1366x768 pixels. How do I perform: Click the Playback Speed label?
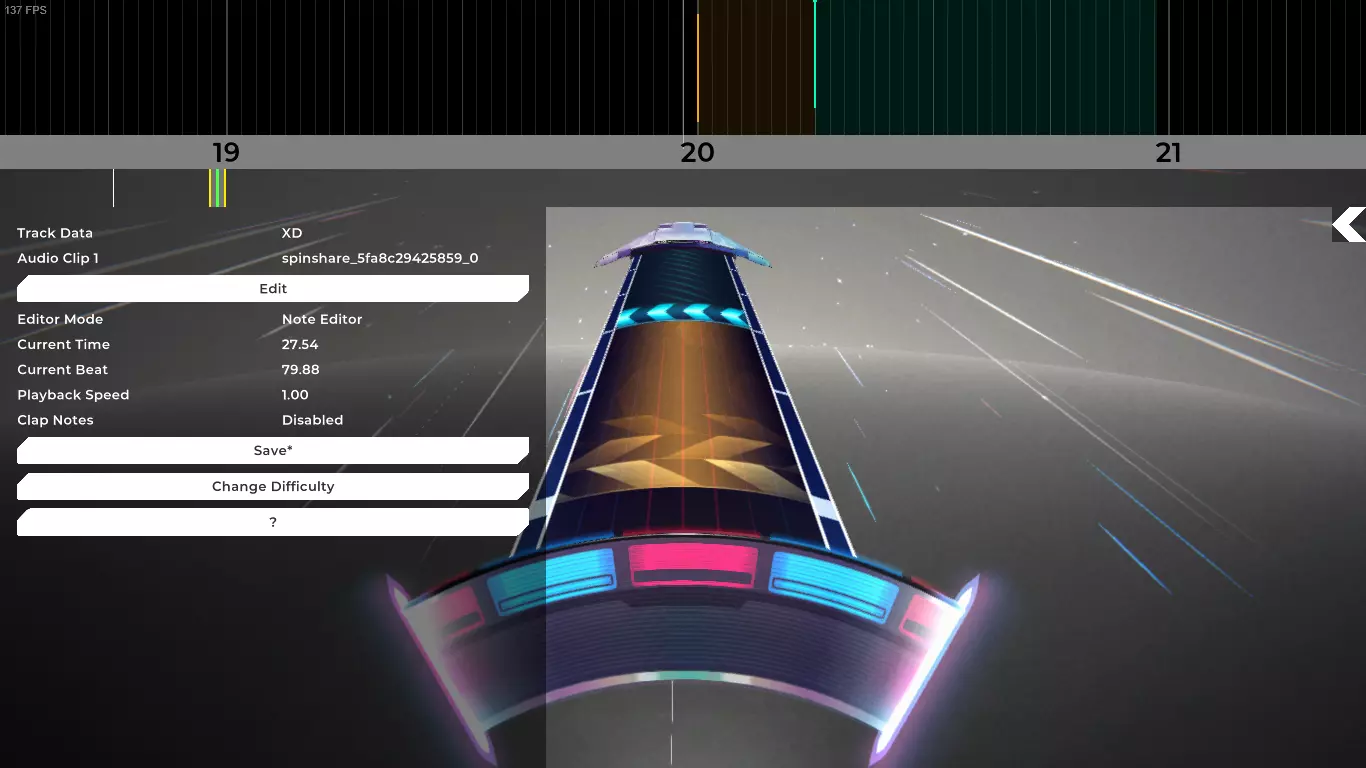[73, 395]
